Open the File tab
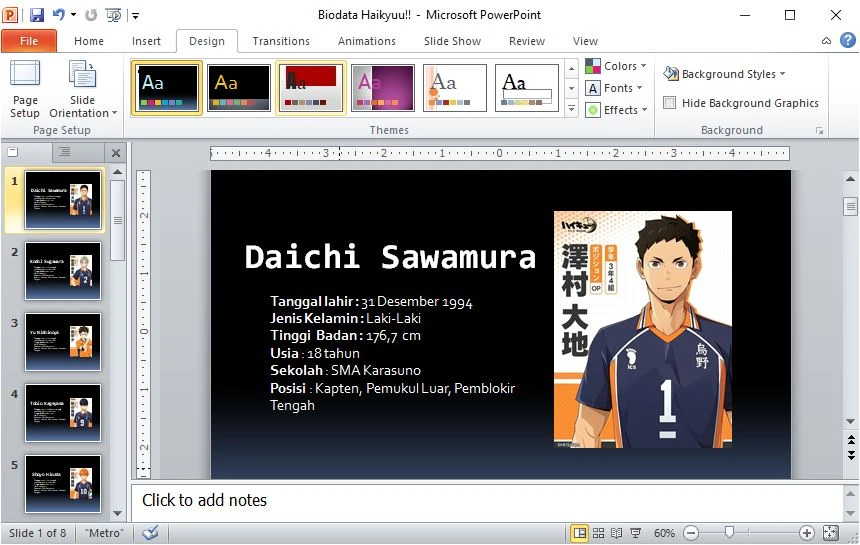Viewport: 860px width, 545px height. click(29, 41)
